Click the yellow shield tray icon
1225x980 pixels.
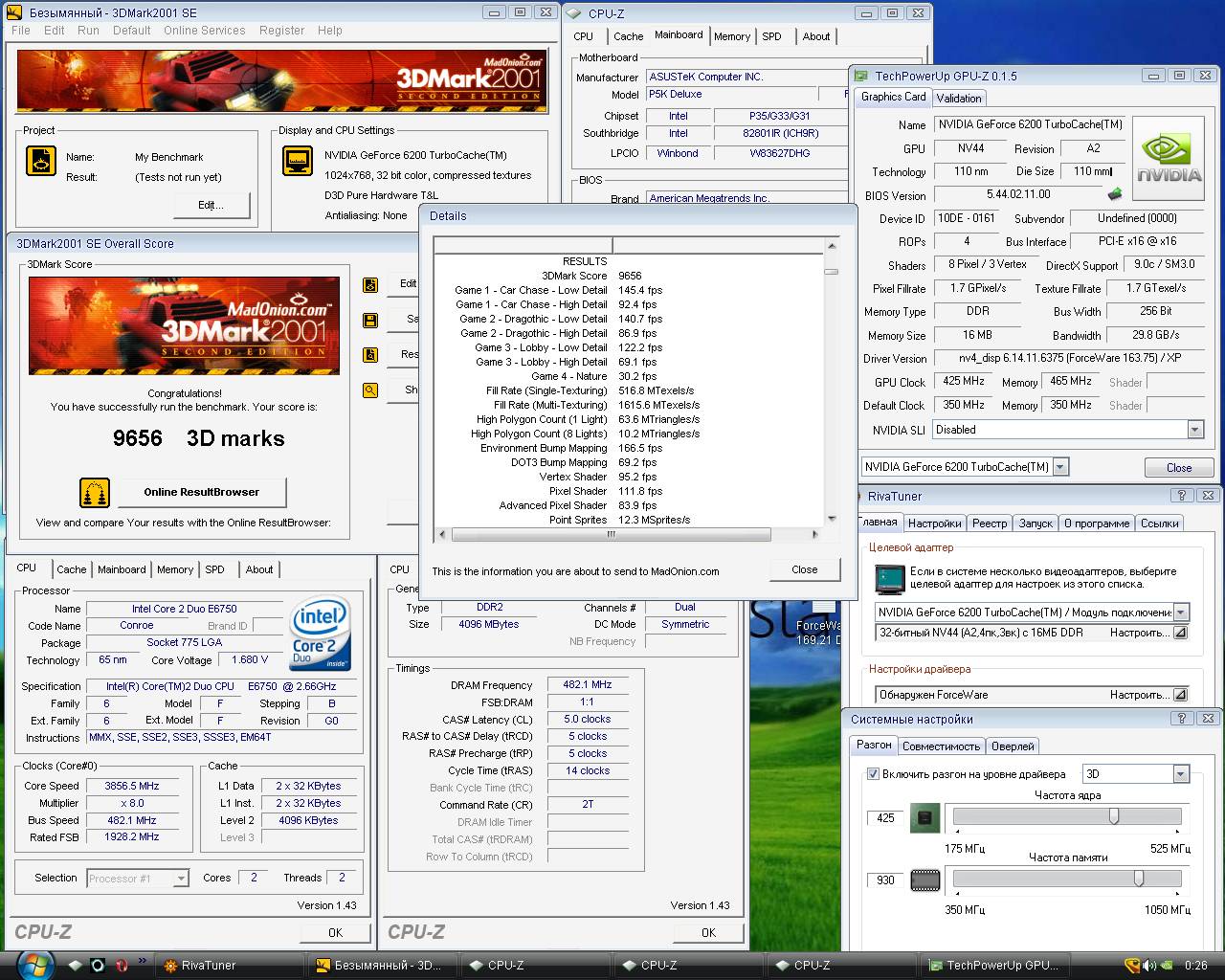click(x=1132, y=966)
